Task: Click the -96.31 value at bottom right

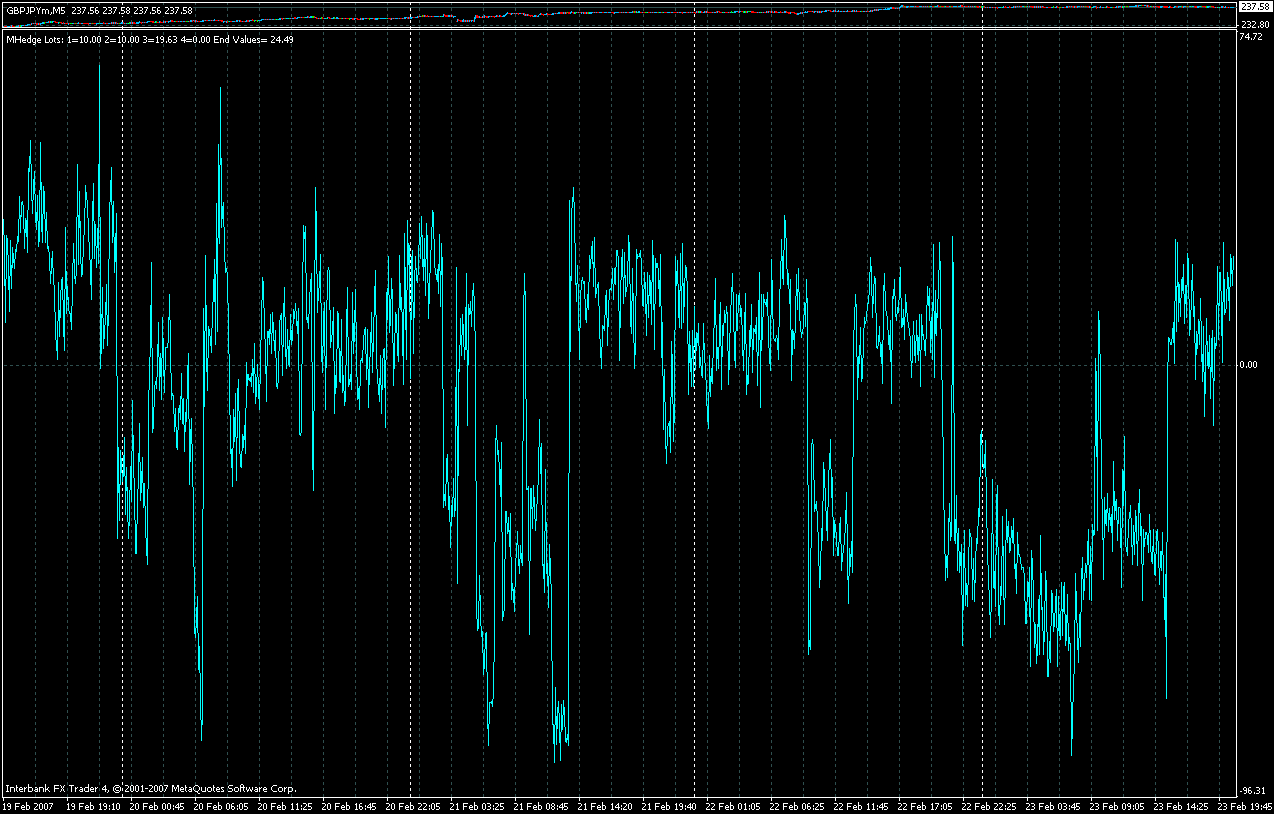Action: [1252, 789]
